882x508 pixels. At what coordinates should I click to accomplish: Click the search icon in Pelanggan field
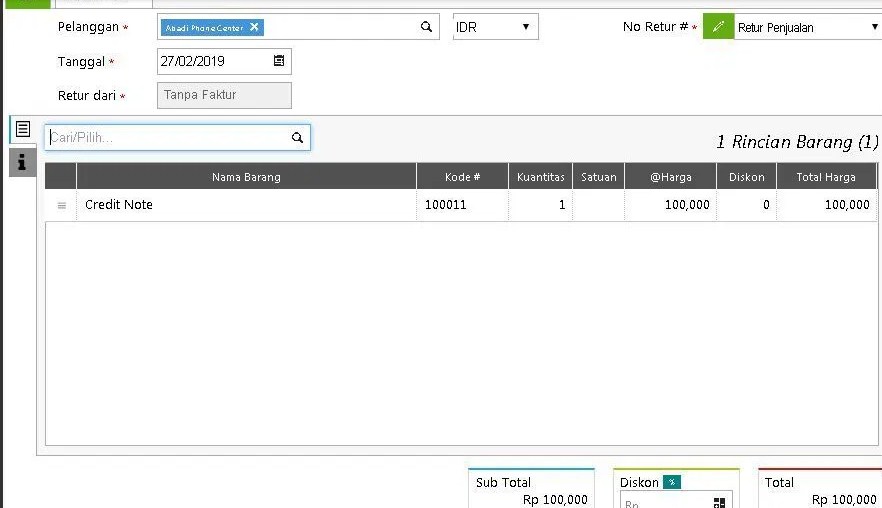426,27
